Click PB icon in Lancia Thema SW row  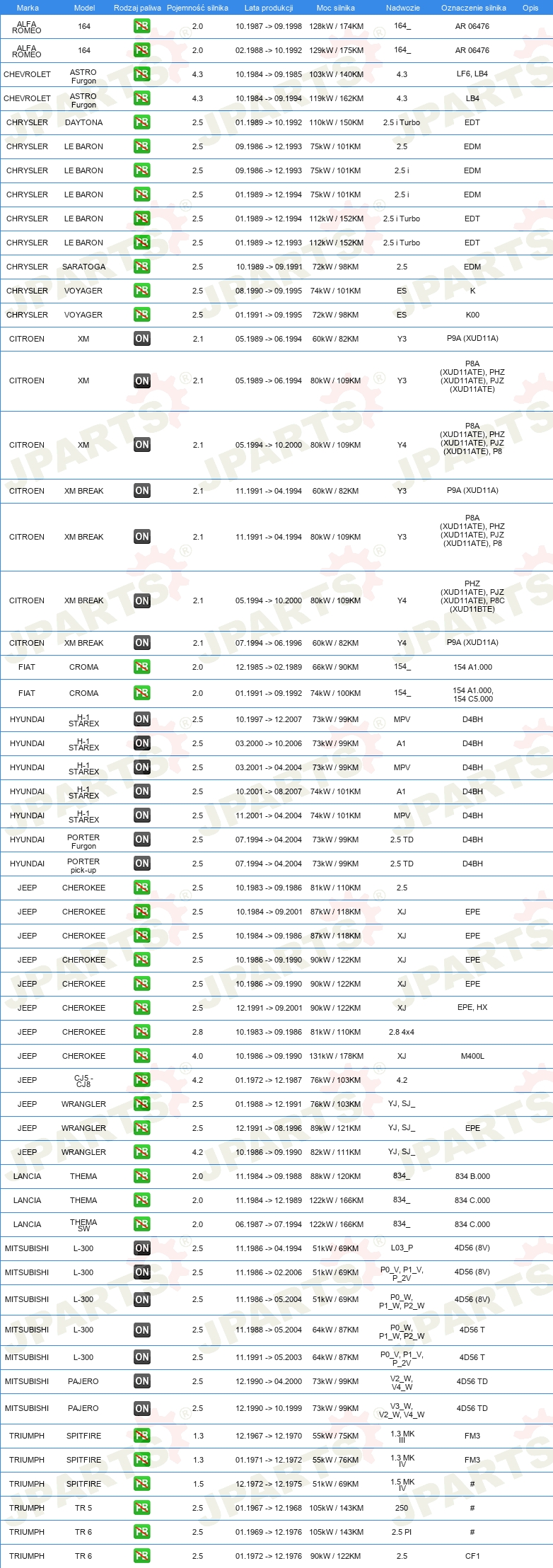pos(141,1224)
